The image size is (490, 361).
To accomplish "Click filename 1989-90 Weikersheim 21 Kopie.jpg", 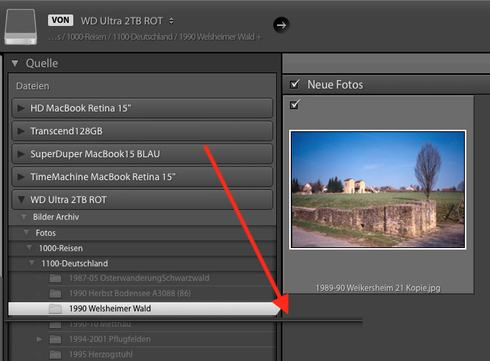I will click(378, 288).
